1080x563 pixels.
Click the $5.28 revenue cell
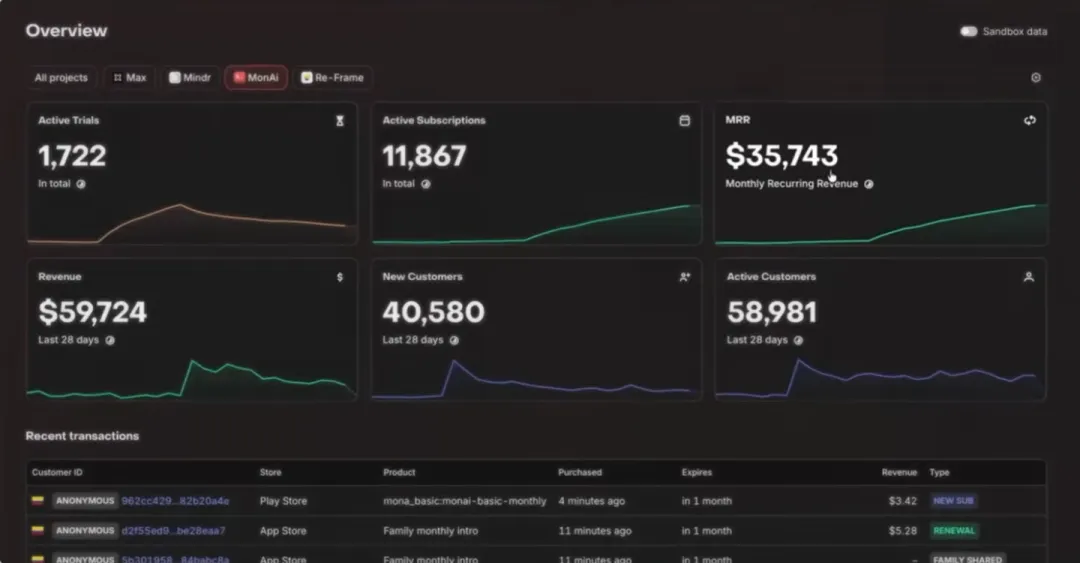click(902, 531)
